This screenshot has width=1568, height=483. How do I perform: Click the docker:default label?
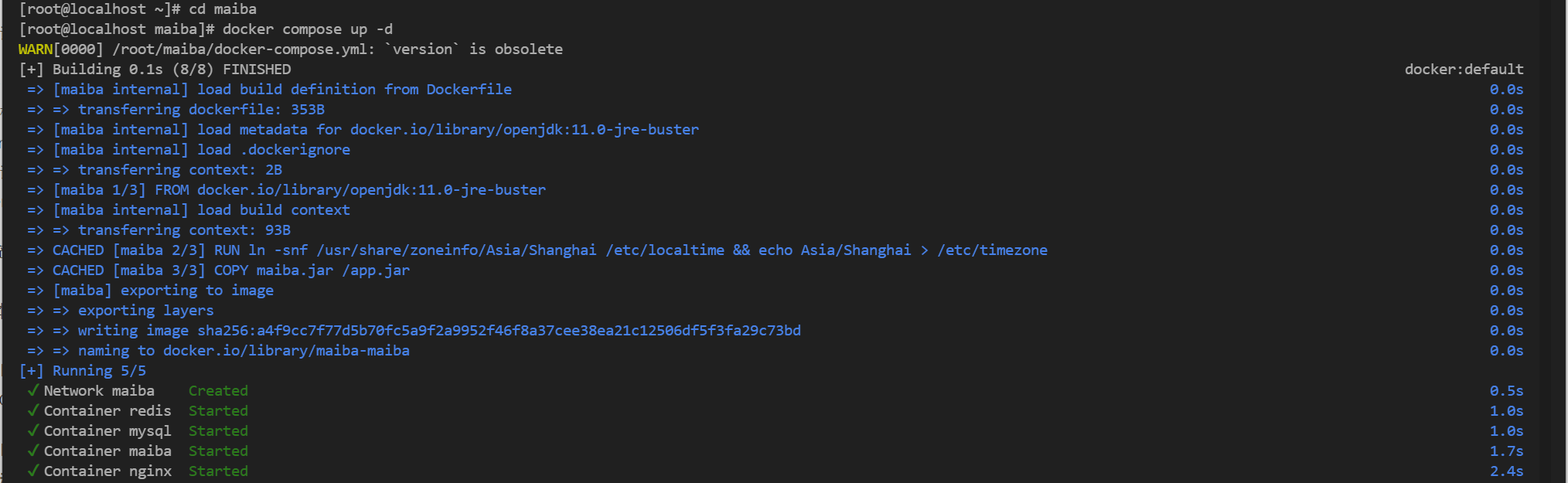[x=1464, y=70]
